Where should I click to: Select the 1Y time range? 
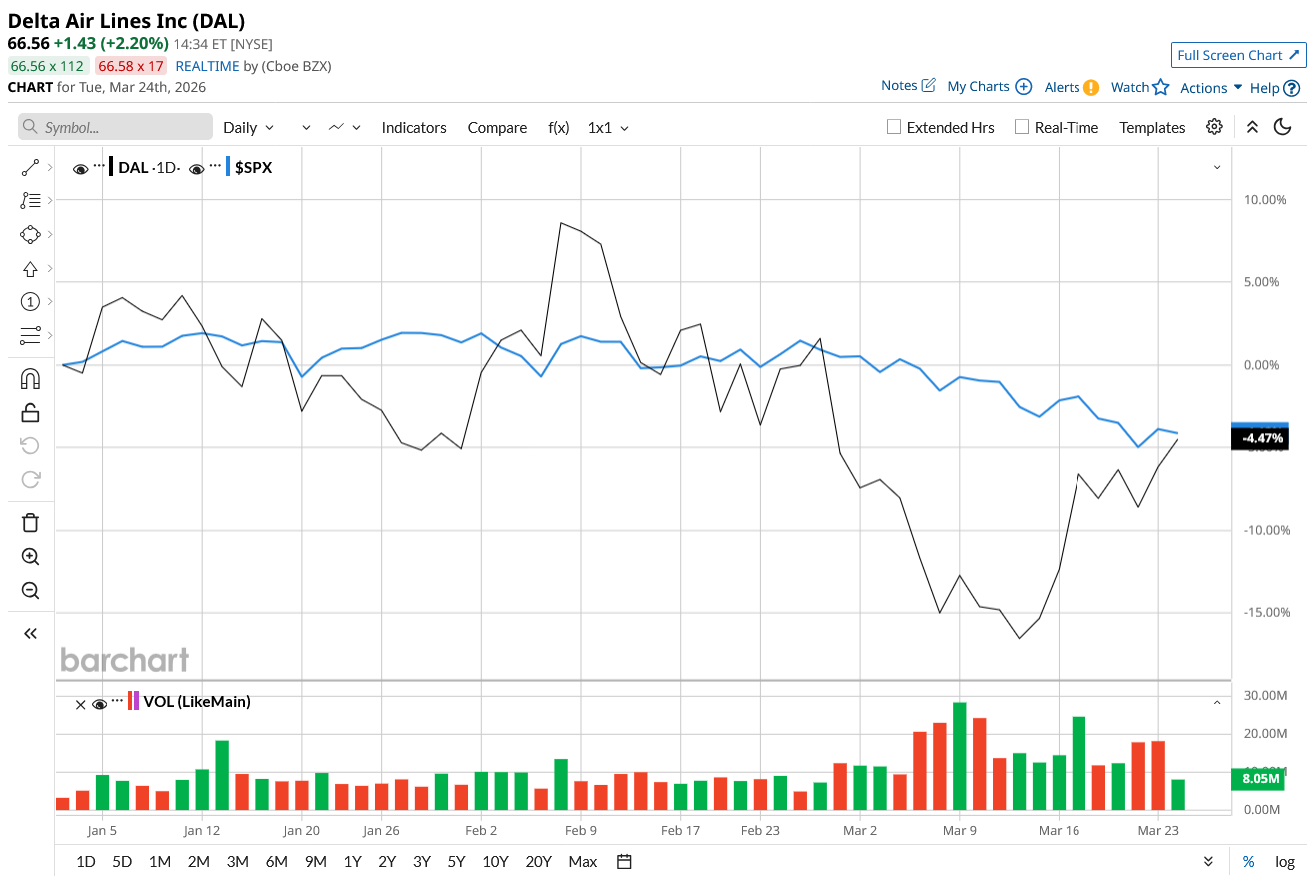tap(352, 861)
